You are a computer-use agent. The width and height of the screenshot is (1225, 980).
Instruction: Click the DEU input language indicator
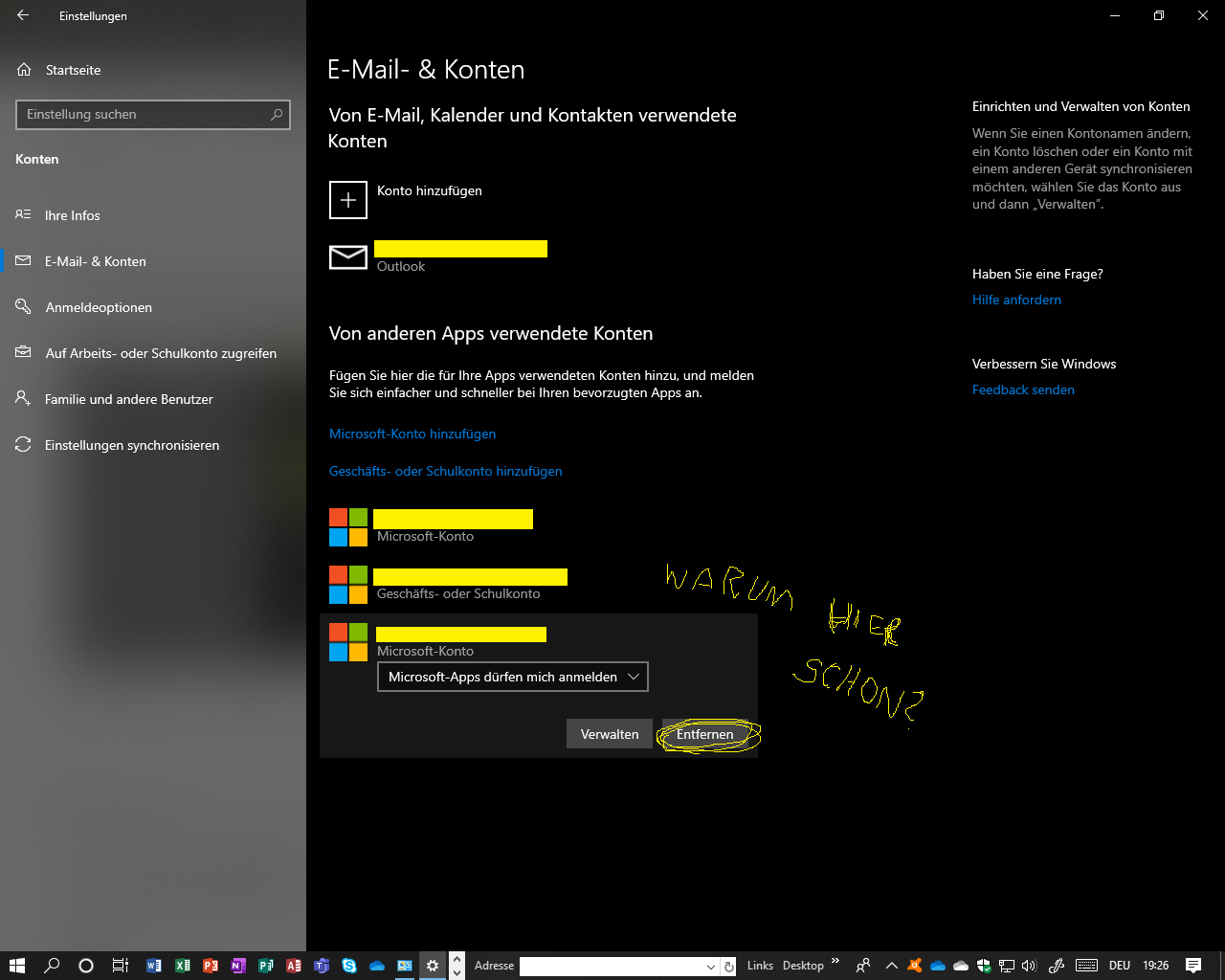pyautogui.click(x=1120, y=966)
